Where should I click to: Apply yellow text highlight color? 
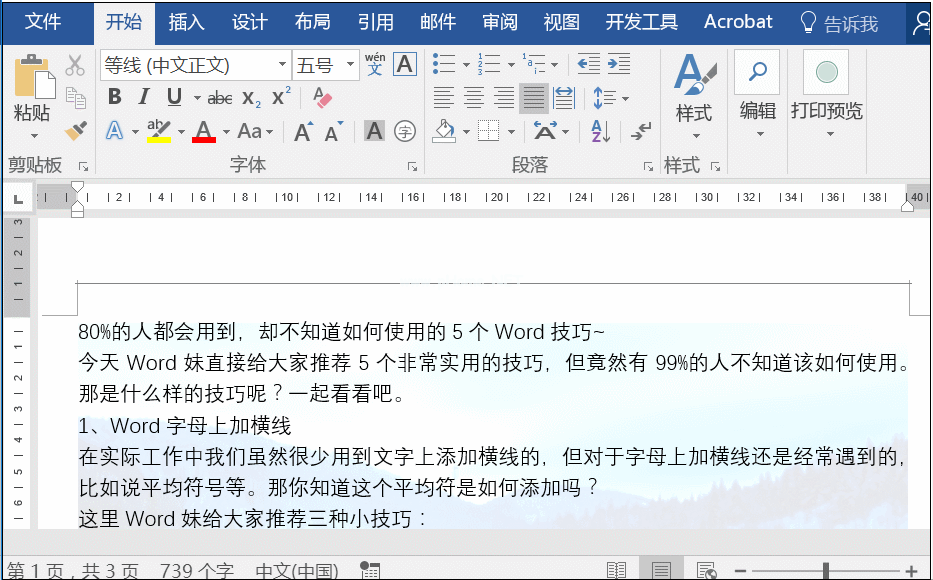tap(159, 131)
